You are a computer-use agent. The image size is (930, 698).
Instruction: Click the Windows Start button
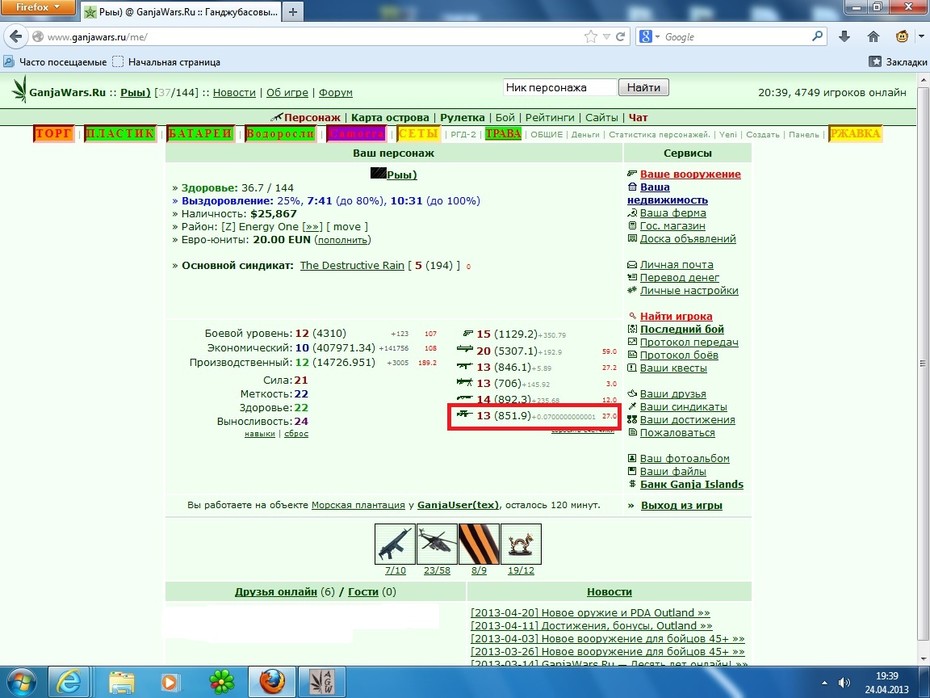point(21,683)
